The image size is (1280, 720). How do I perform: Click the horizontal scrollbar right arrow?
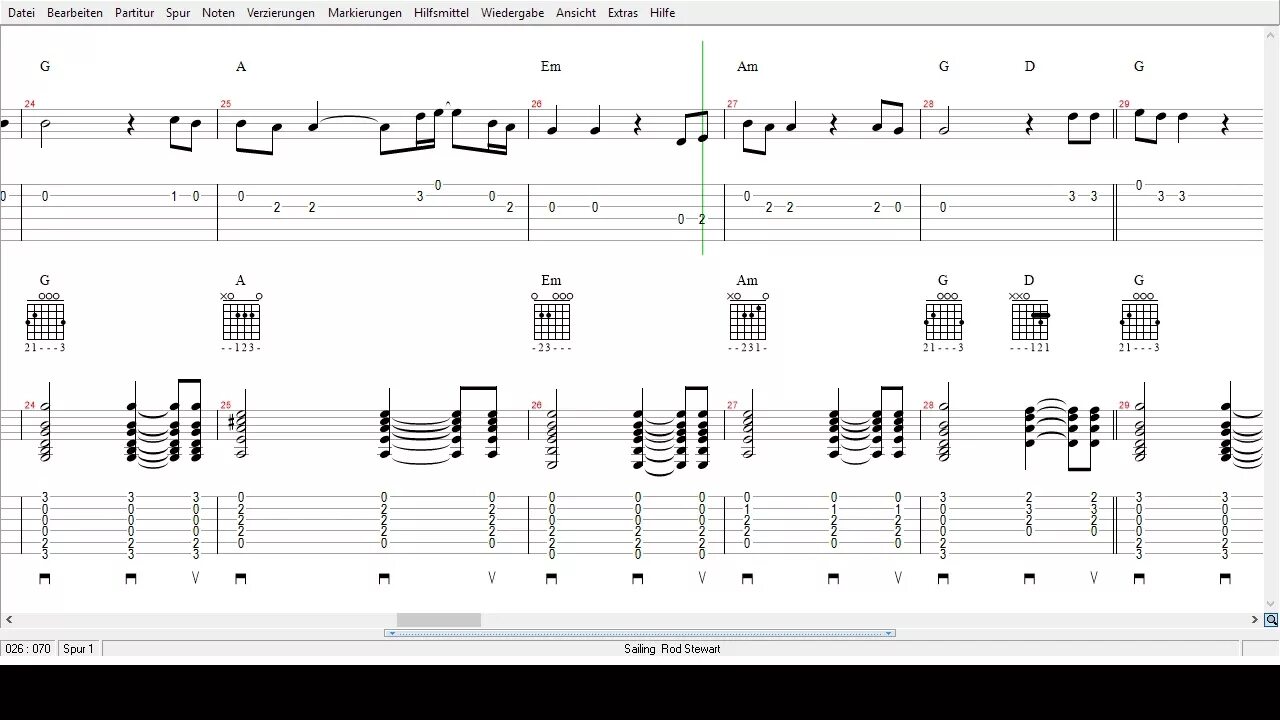1255,620
